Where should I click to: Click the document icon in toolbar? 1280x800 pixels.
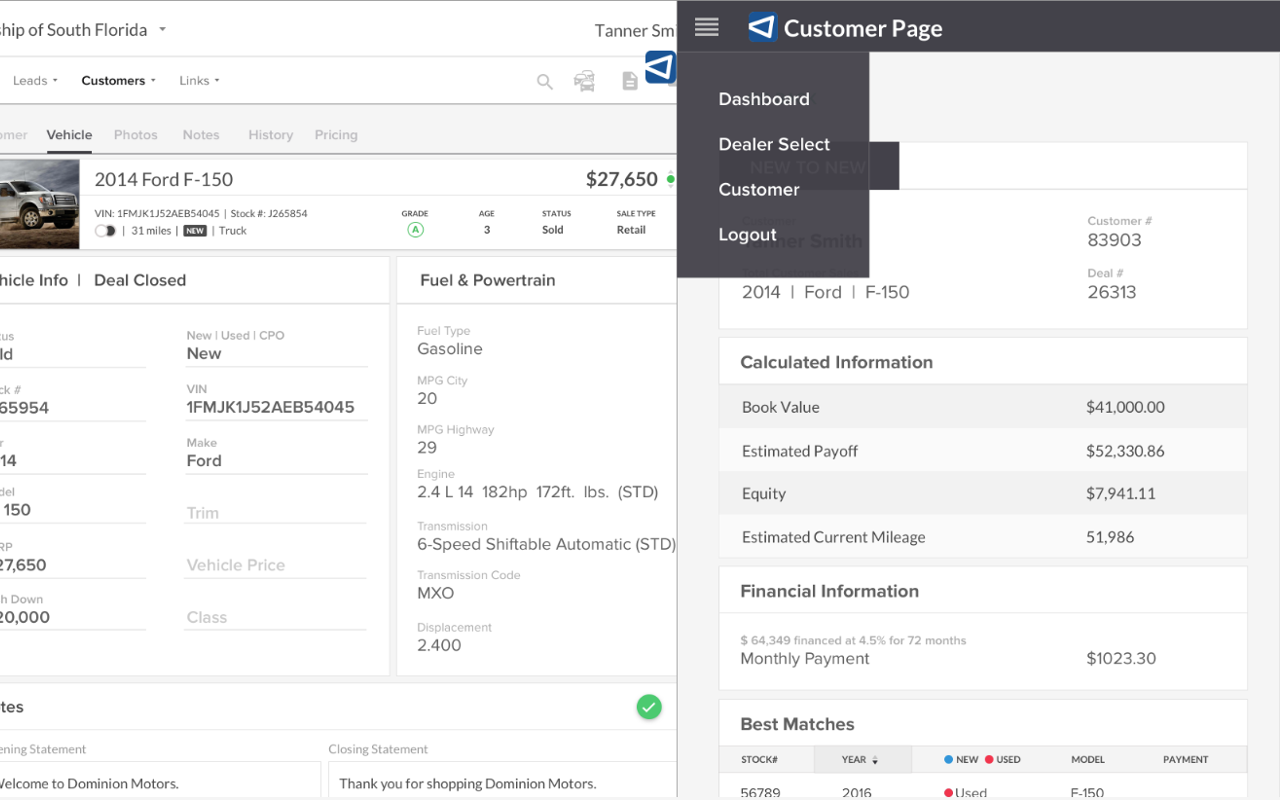pos(630,81)
